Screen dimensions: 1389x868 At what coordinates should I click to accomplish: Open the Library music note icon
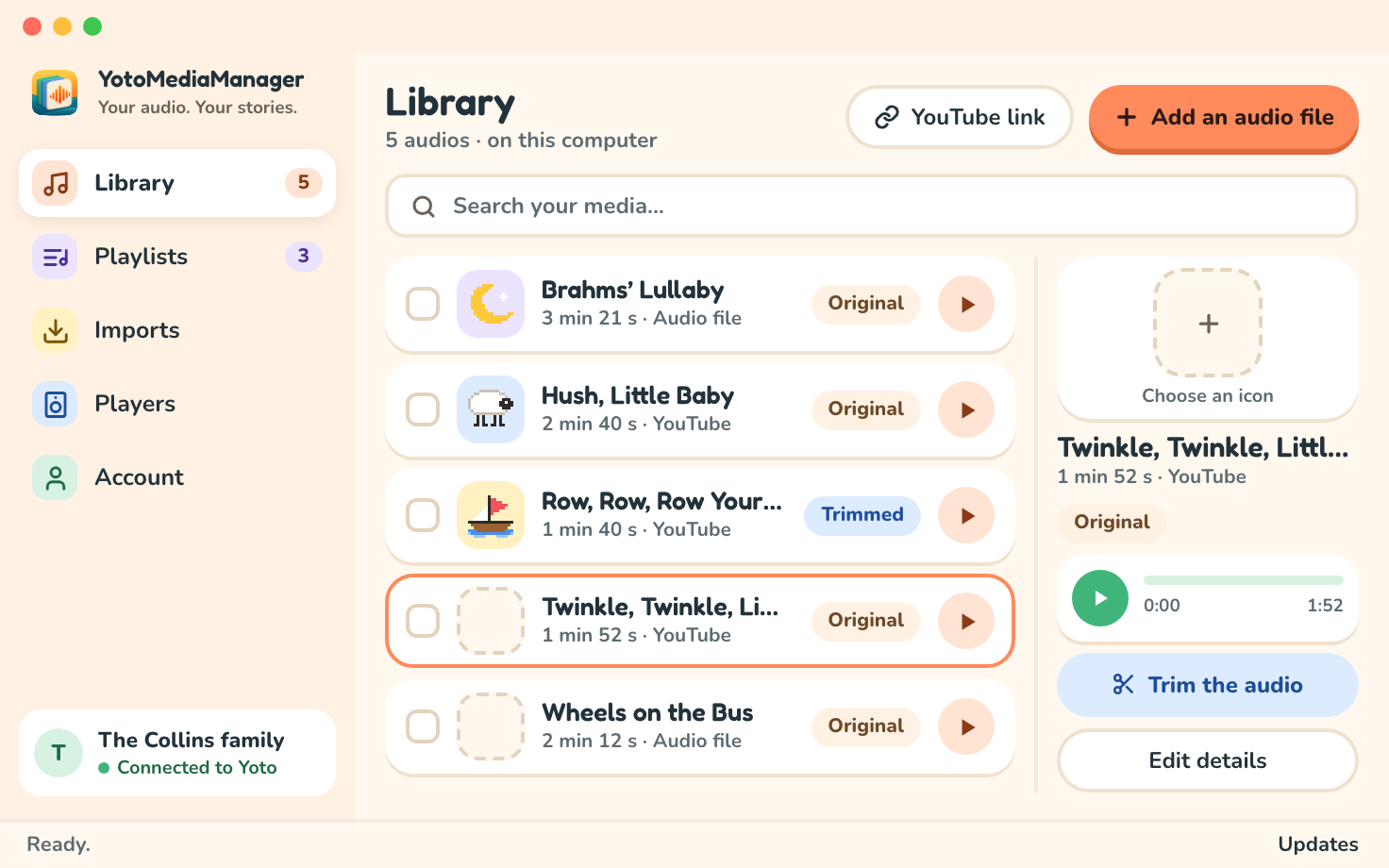pos(56,183)
